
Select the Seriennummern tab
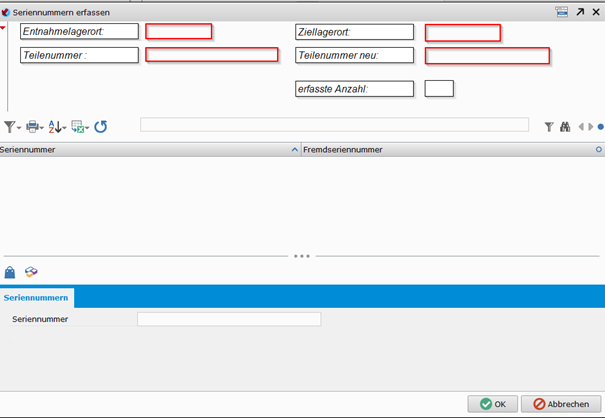point(36,298)
